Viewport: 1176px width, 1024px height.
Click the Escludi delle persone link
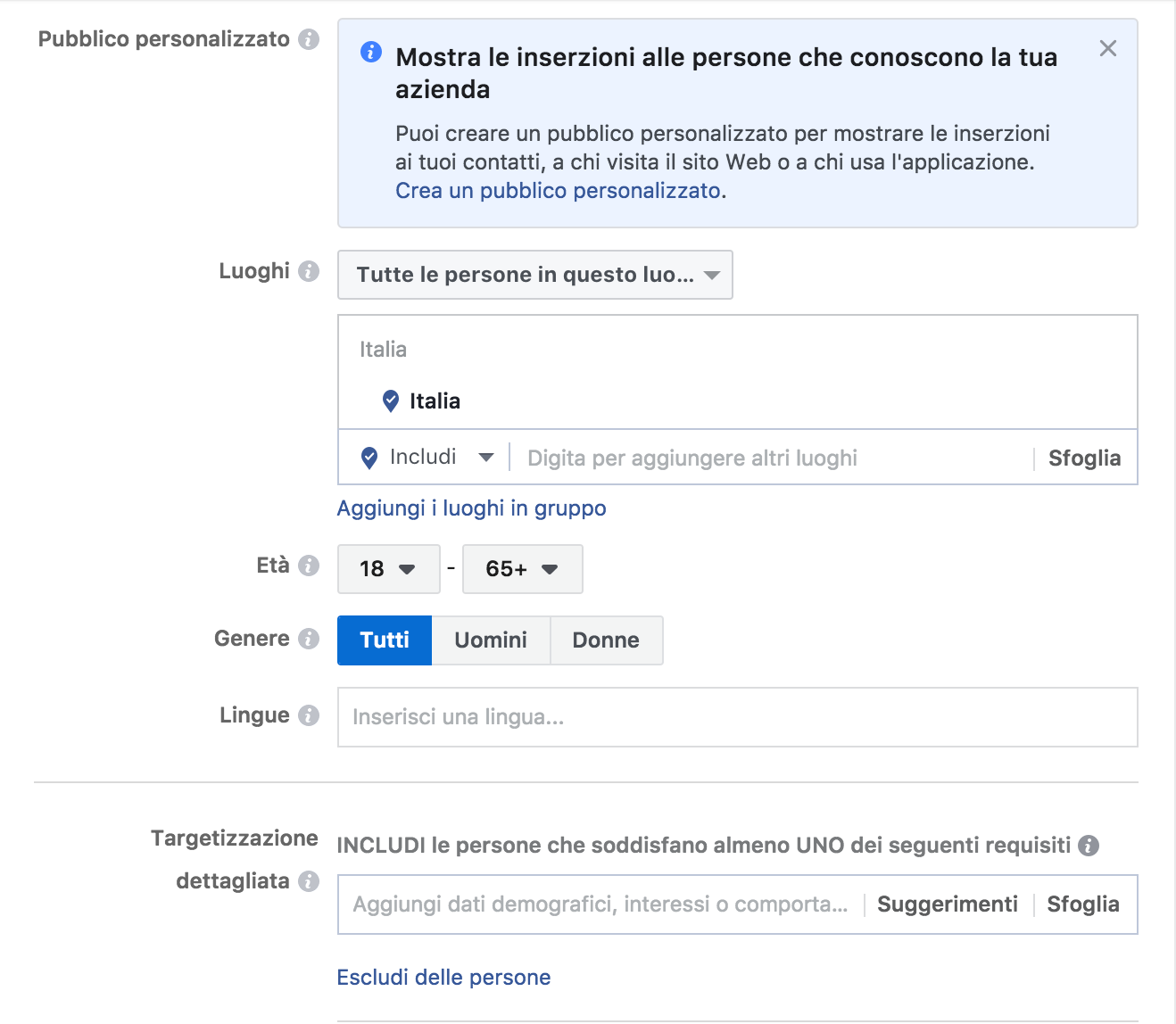(x=443, y=977)
